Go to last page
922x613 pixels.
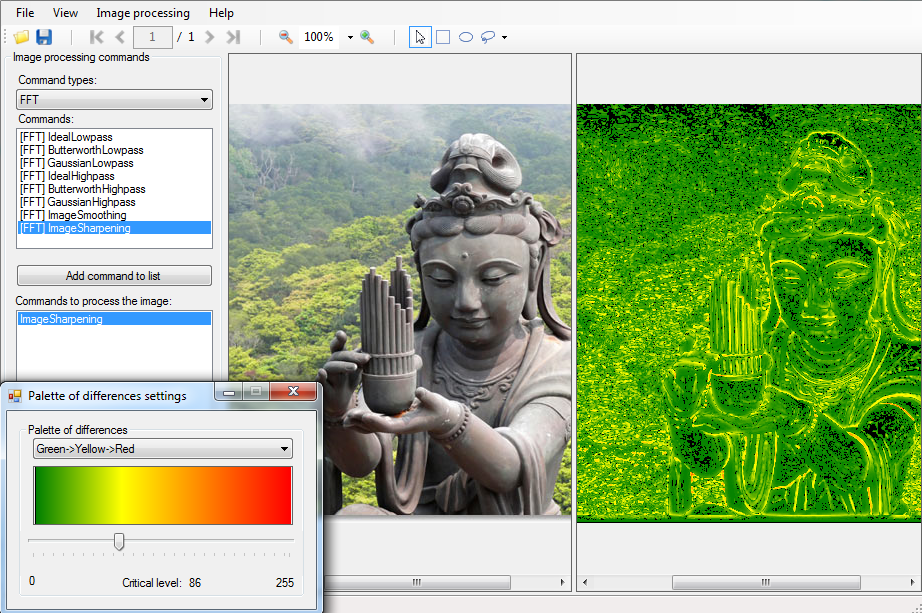(233, 37)
